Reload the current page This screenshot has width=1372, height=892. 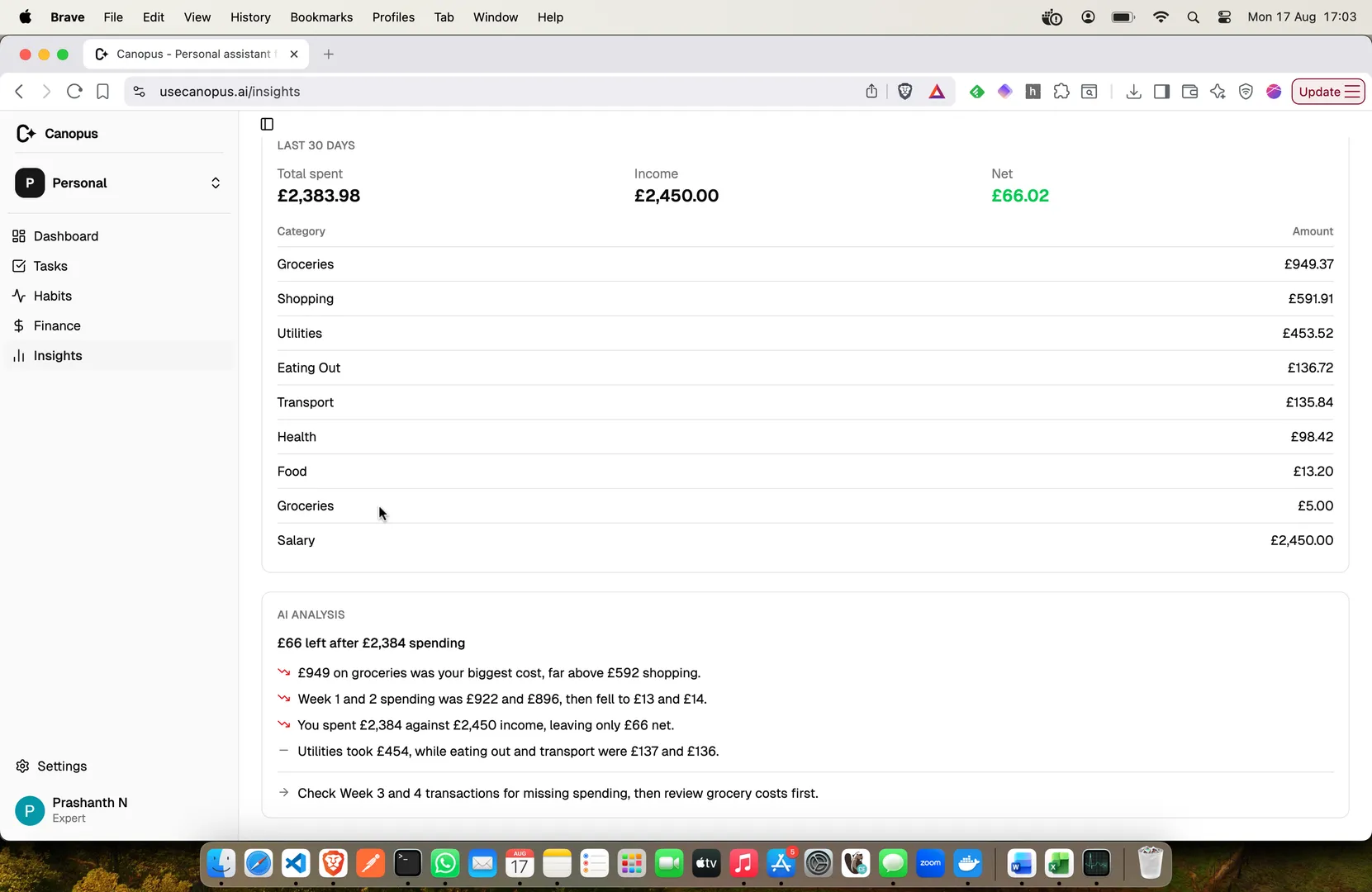[74, 91]
